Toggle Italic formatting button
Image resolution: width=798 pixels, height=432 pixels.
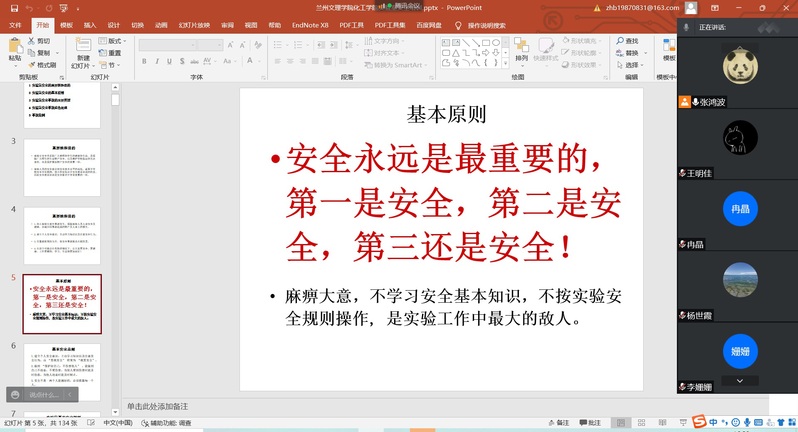pos(157,62)
